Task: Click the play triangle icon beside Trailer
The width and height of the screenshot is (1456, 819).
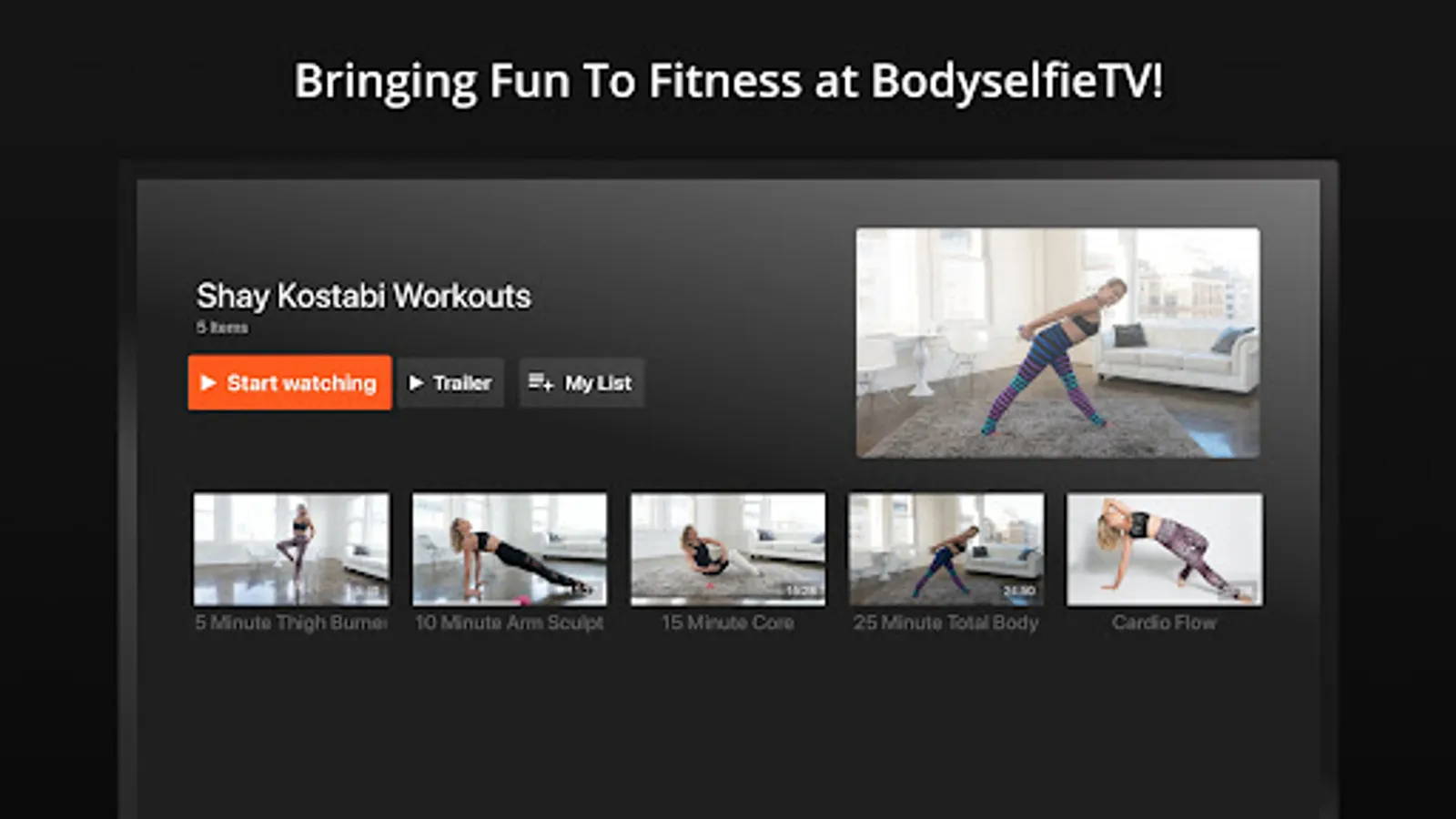Action: 416,383
